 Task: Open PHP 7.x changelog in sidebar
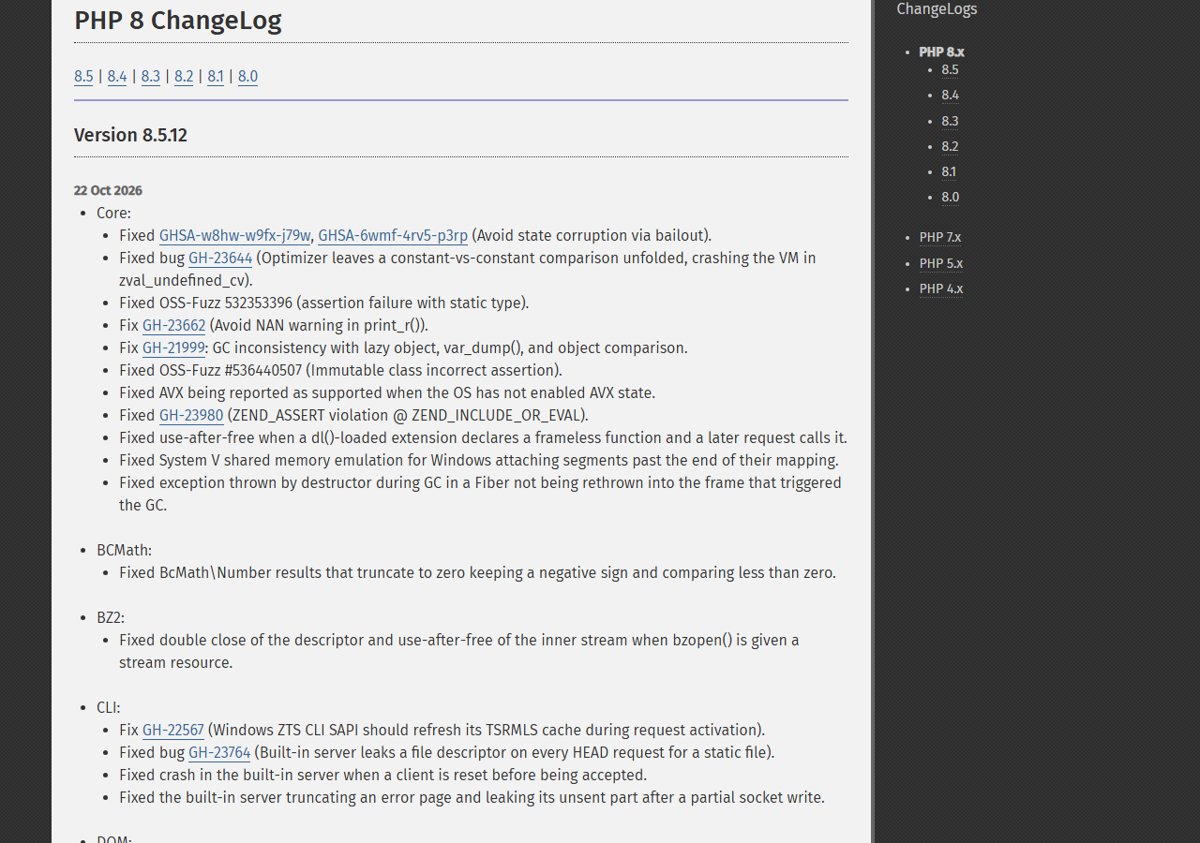[x=940, y=237]
